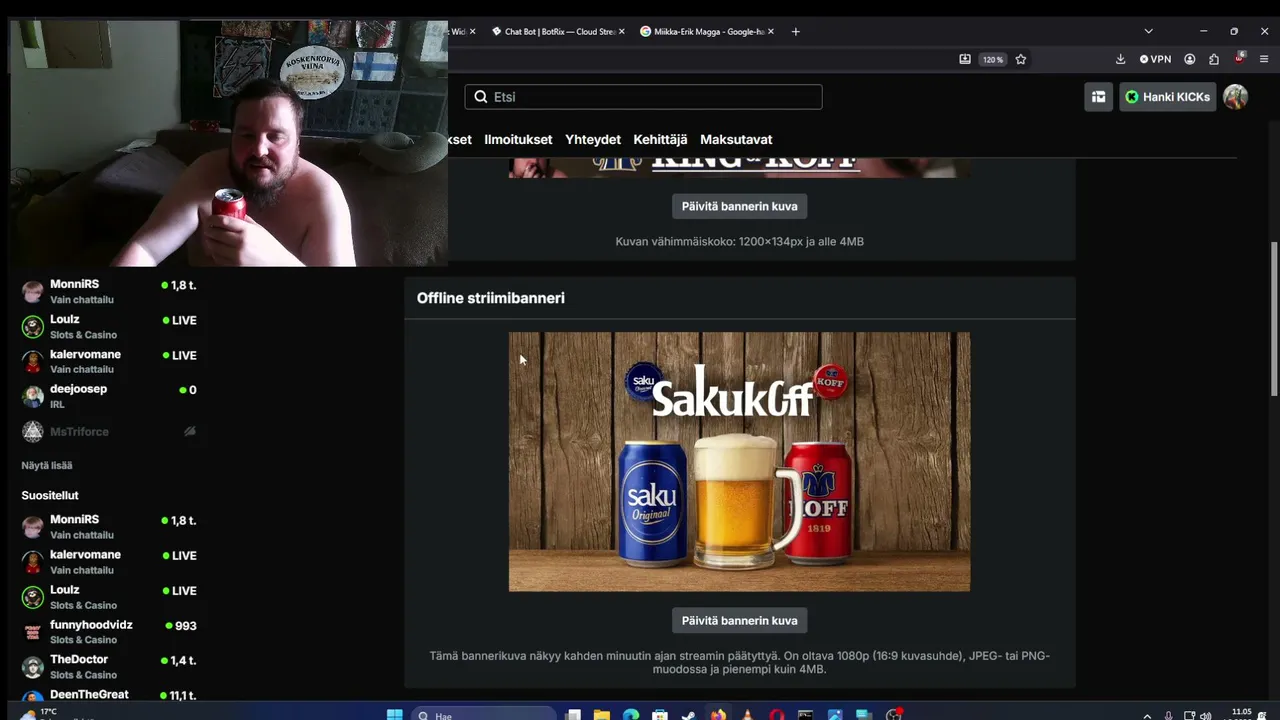Switch to the Miikka-Erik Magga Google tab

[x=709, y=32]
